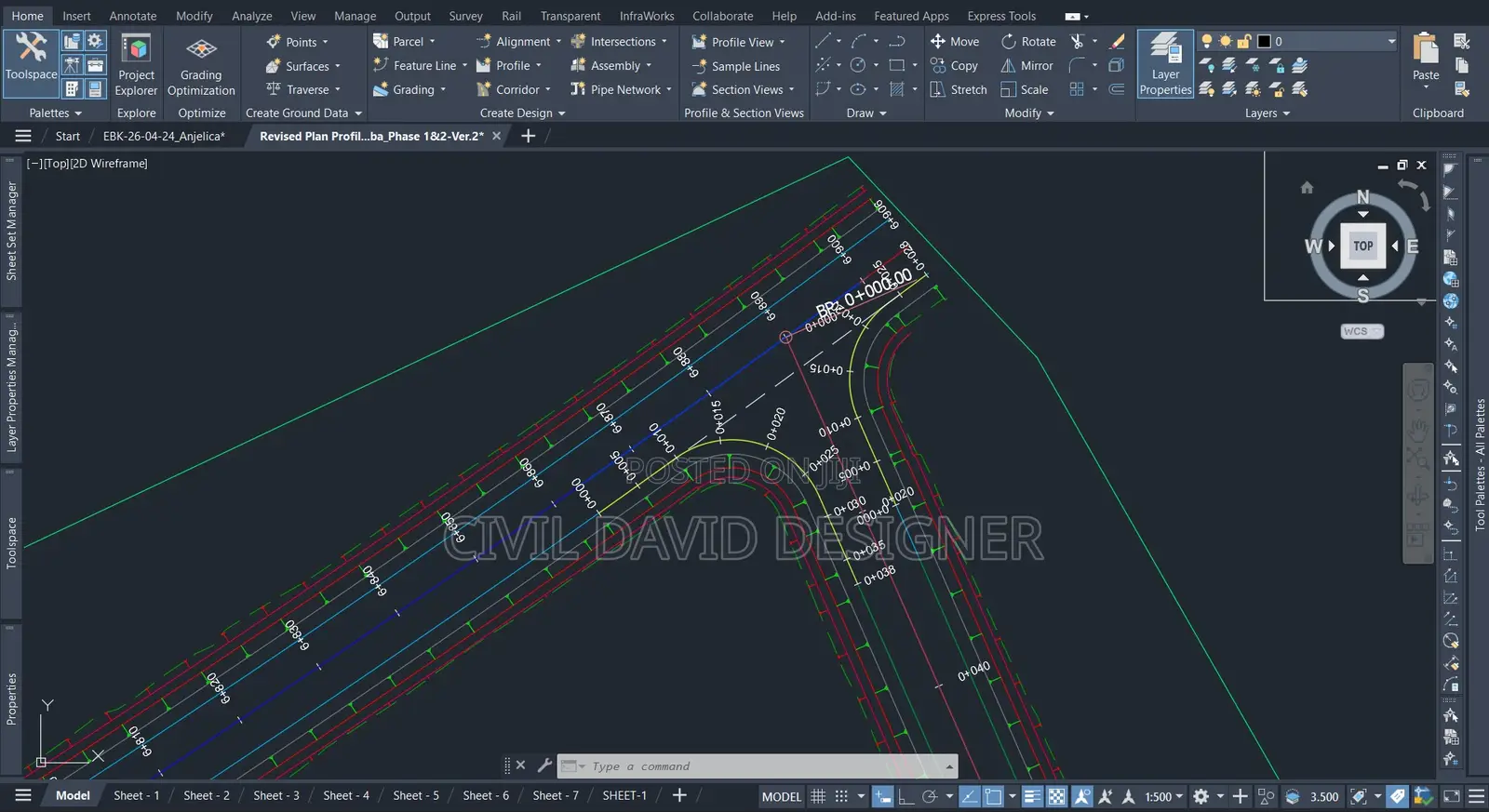Viewport: 1489px width, 812px height.
Task: Open the Analyze ribbon tab
Action: point(251,16)
